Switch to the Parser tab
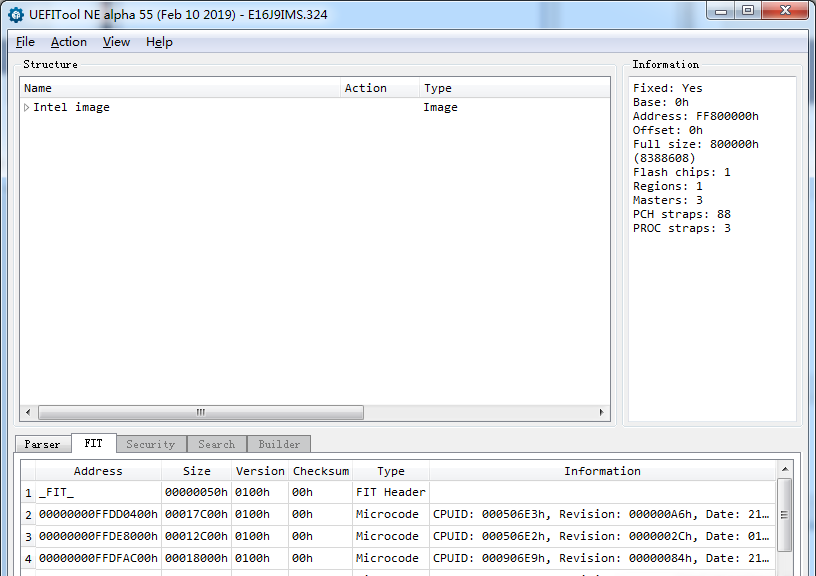816x576 pixels. coord(43,444)
